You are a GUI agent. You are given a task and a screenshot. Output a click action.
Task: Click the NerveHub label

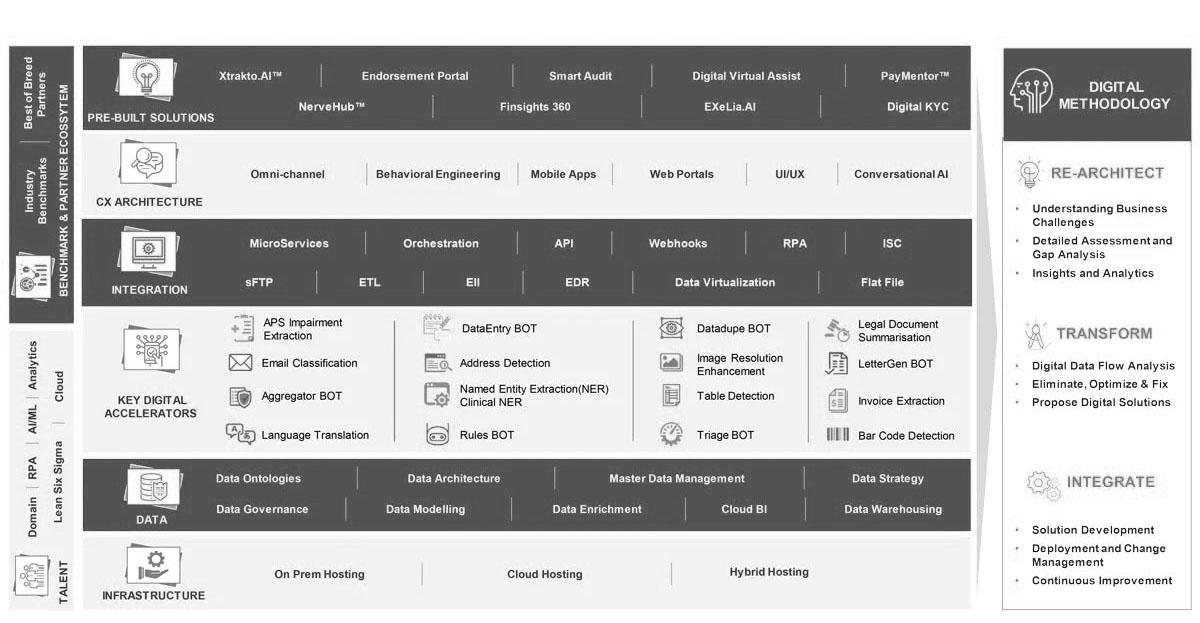click(332, 107)
